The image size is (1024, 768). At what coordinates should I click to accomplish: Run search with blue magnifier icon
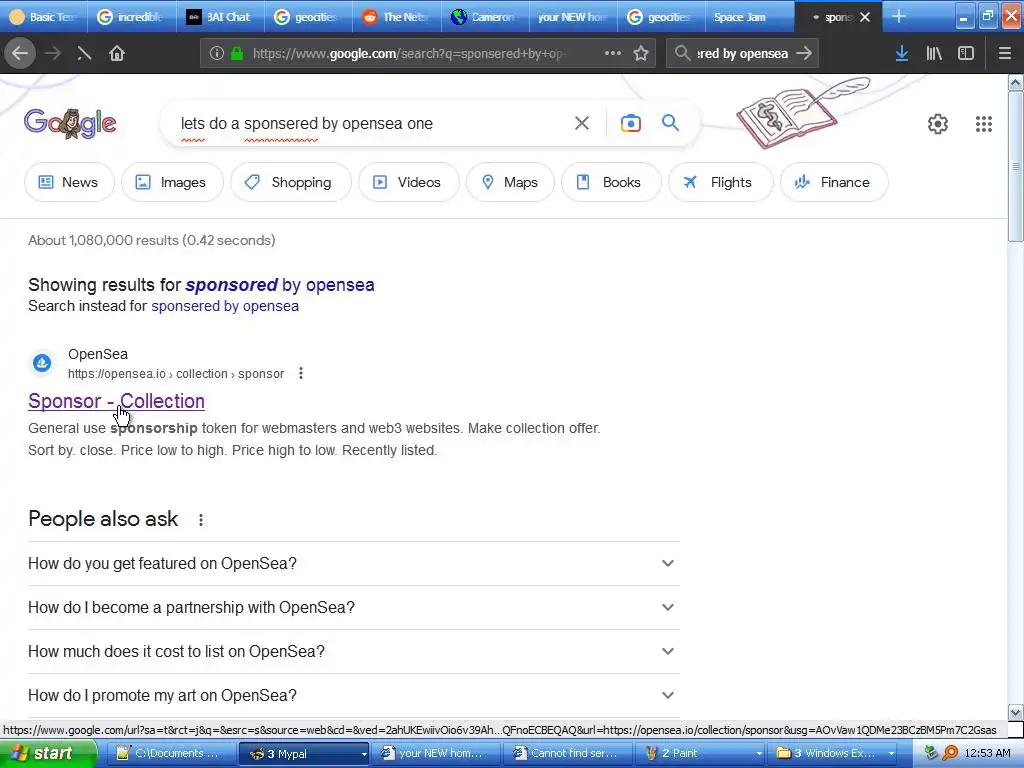[670, 123]
